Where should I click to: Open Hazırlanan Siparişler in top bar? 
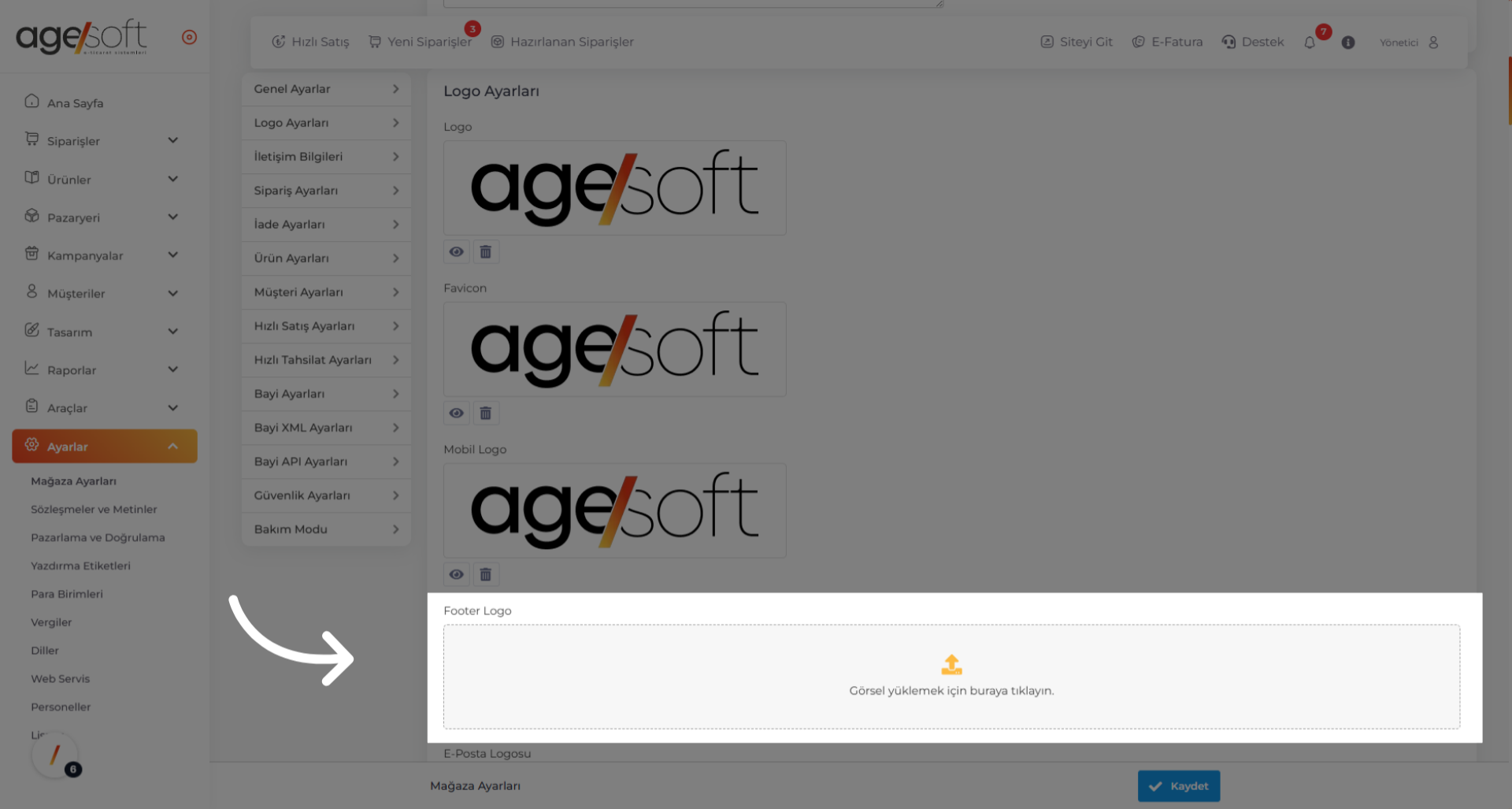[x=562, y=42]
